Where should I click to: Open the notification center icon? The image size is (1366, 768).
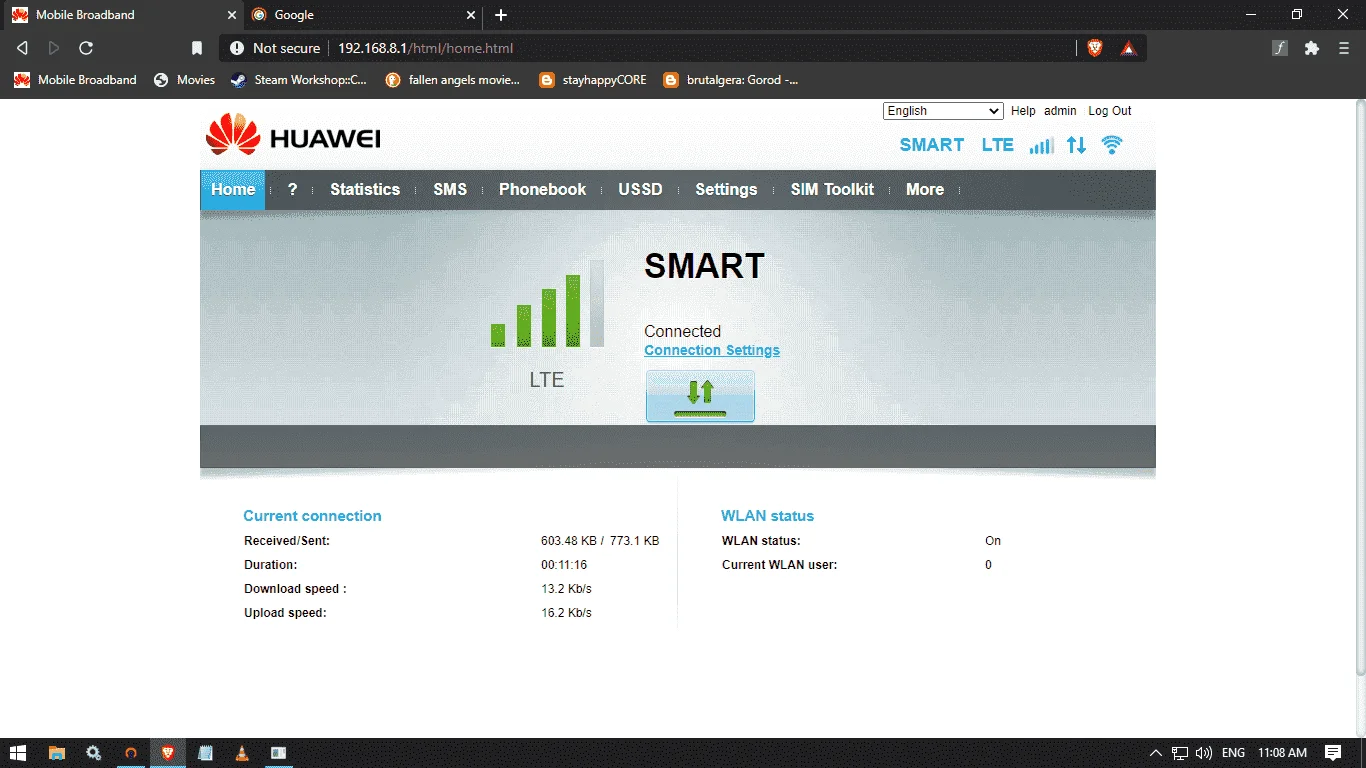tap(1333, 753)
